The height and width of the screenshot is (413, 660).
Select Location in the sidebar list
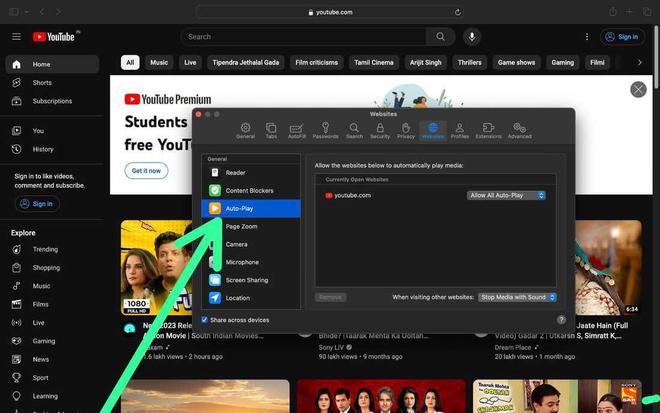point(251,298)
